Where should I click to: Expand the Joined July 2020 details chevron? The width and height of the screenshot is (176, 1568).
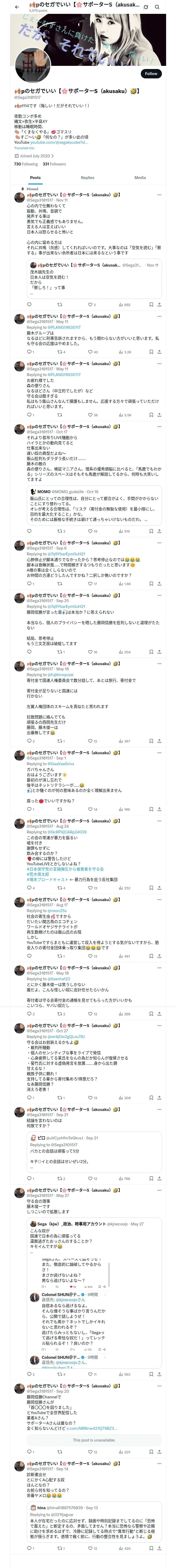(x=52, y=156)
